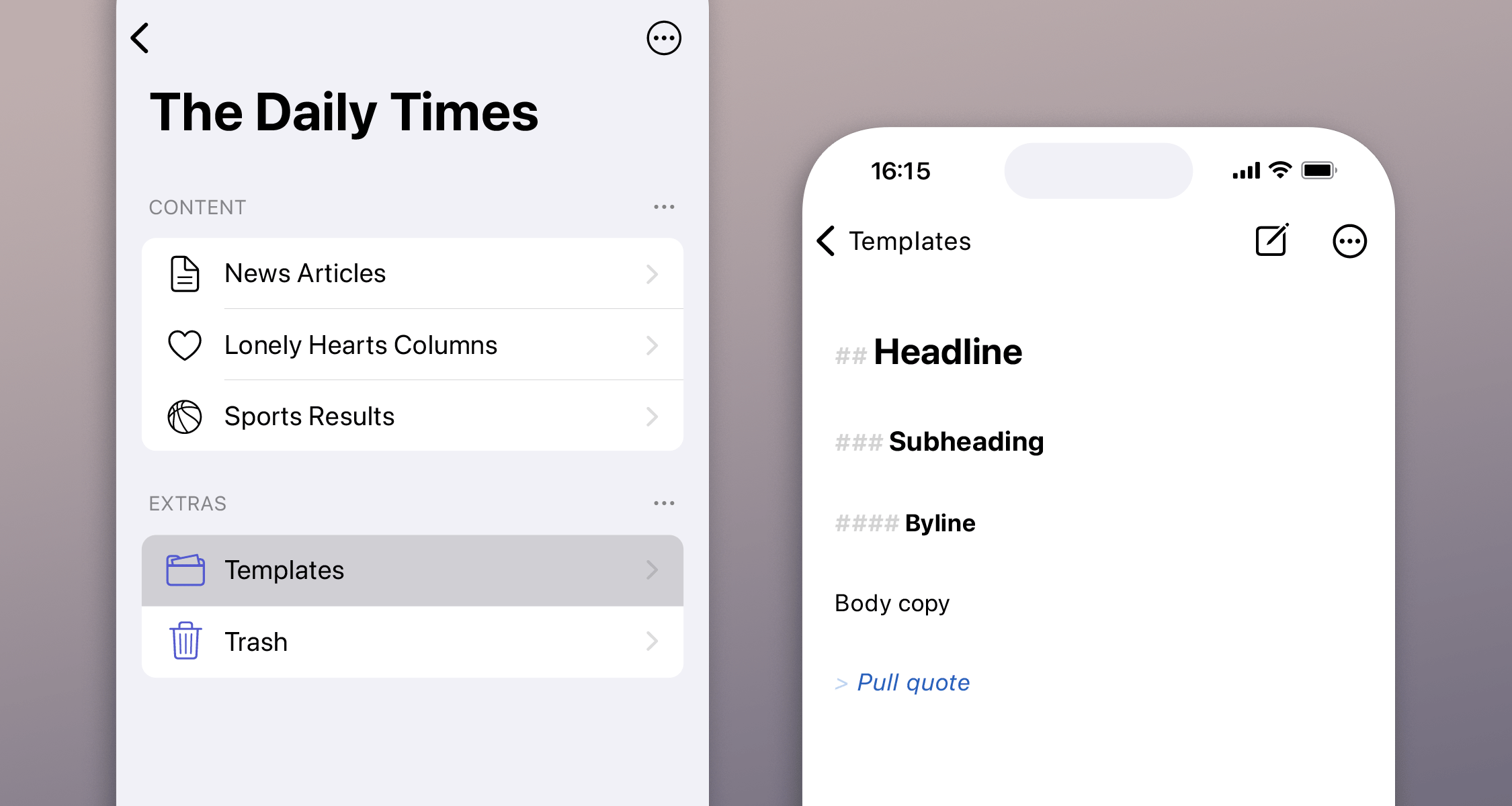Open the CONTENT section overflow menu
The height and width of the screenshot is (806, 1512).
663,207
